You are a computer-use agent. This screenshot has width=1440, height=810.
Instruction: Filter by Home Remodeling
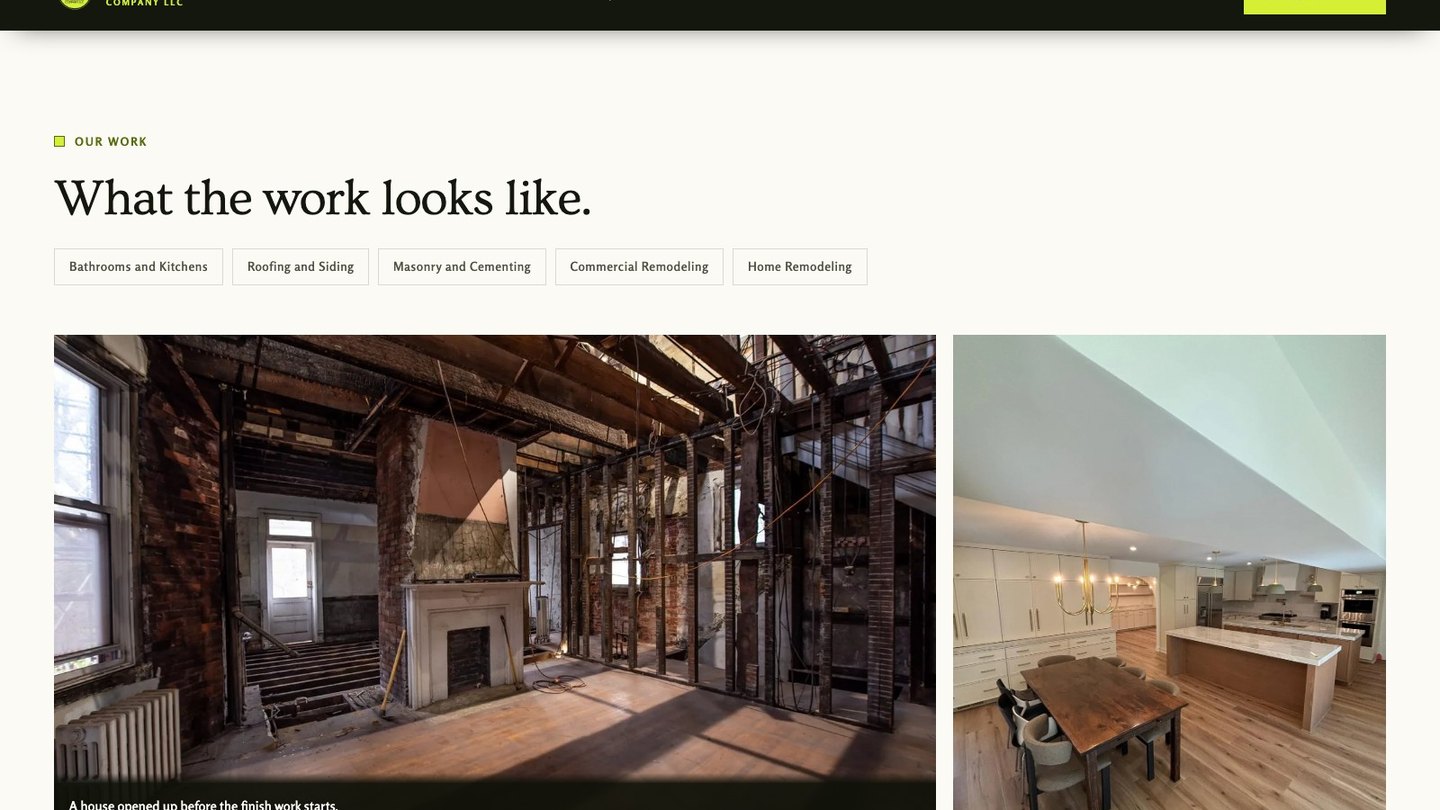[x=800, y=267]
